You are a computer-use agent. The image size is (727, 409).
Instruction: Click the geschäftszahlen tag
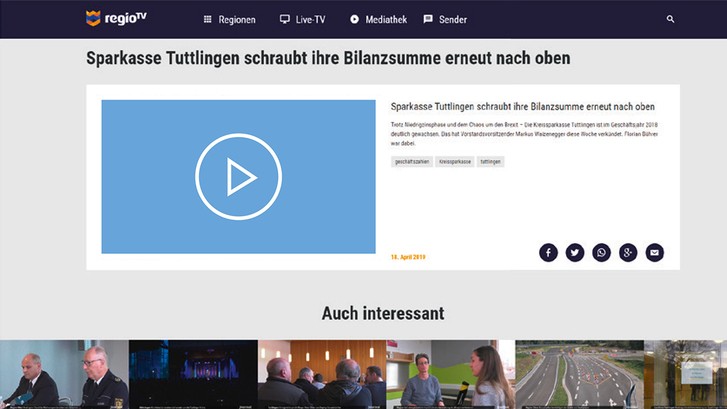411,161
